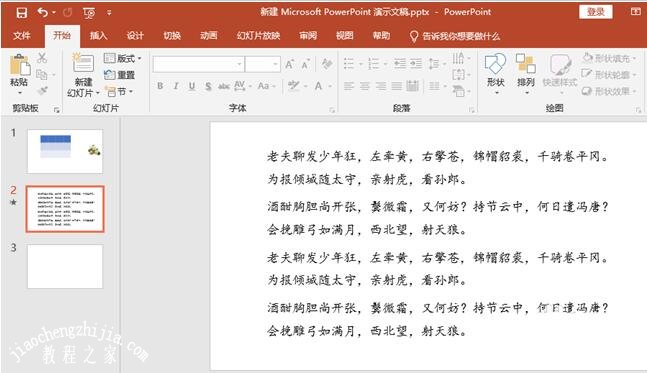Toggle Underline formatting
The image size is (647, 373).
(192, 86)
